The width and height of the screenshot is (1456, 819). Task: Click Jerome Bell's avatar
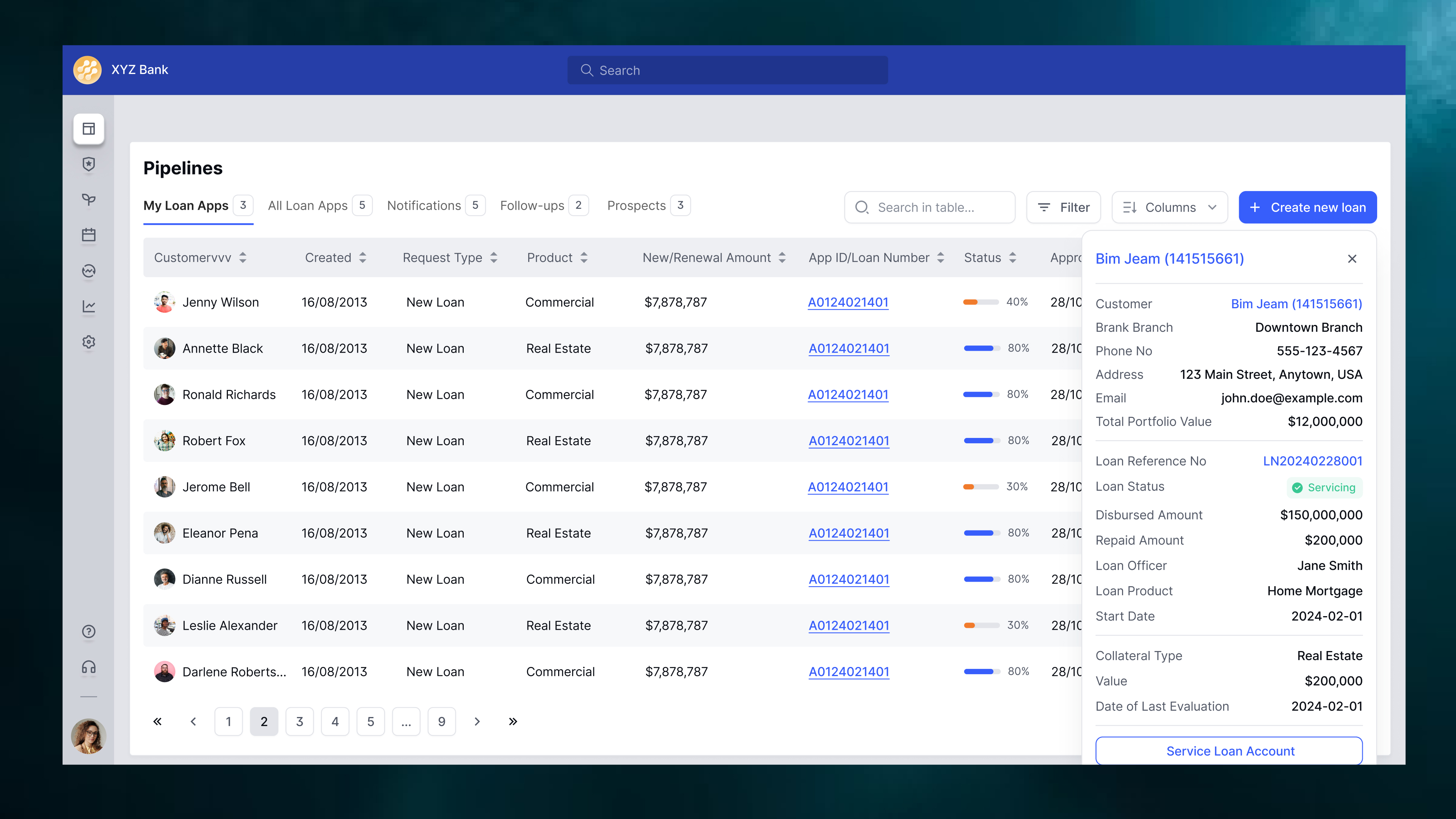point(165,486)
